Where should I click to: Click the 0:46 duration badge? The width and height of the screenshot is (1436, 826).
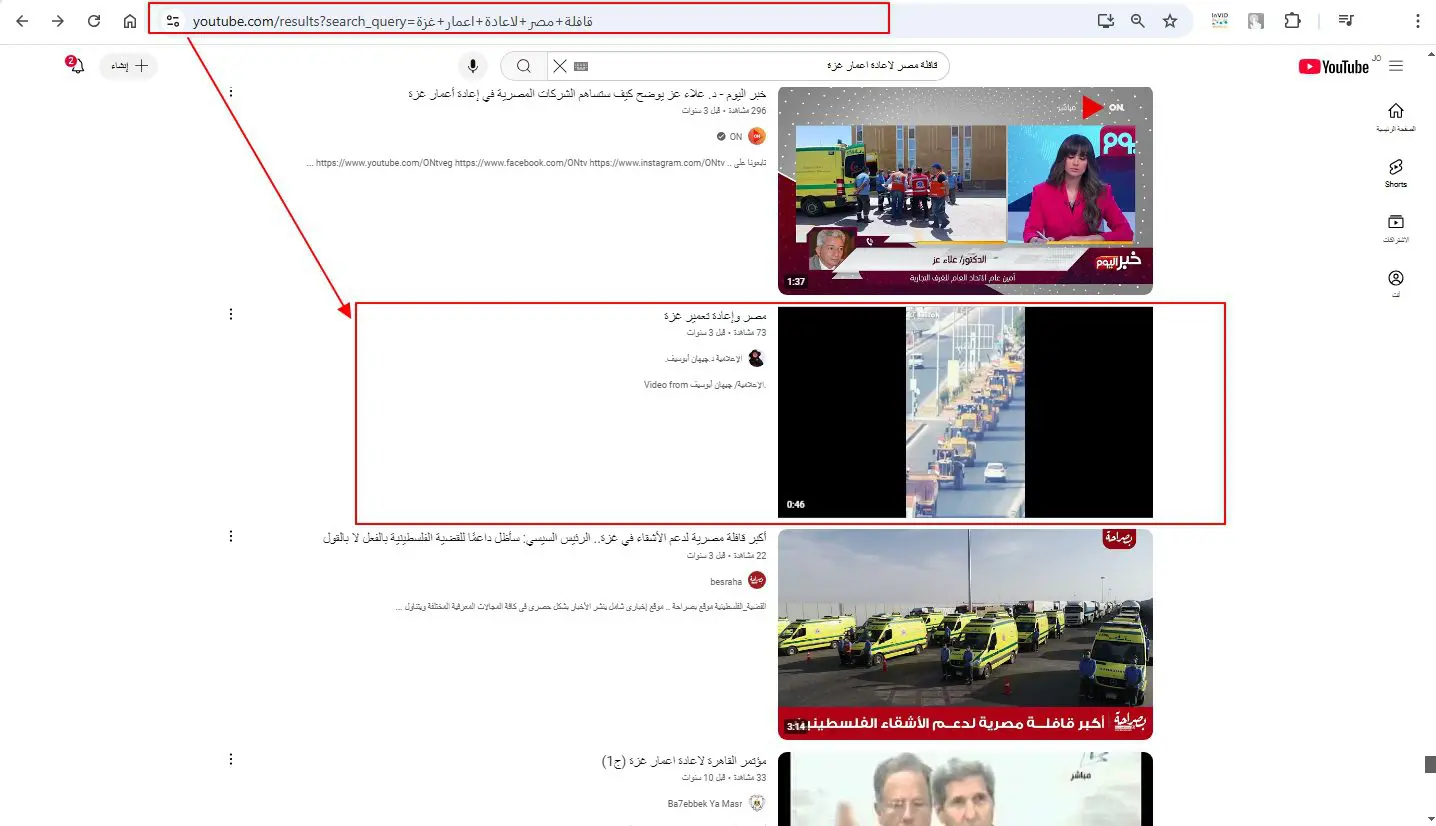pos(796,505)
